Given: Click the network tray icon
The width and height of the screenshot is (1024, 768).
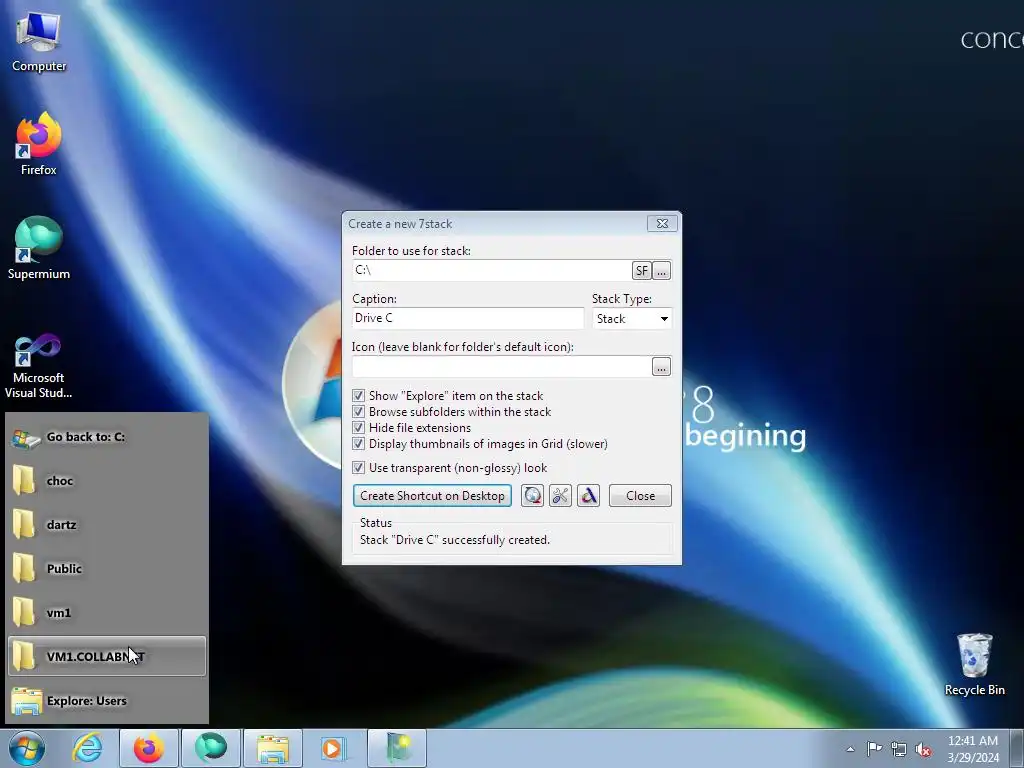Looking at the screenshot, I should 899,749.
